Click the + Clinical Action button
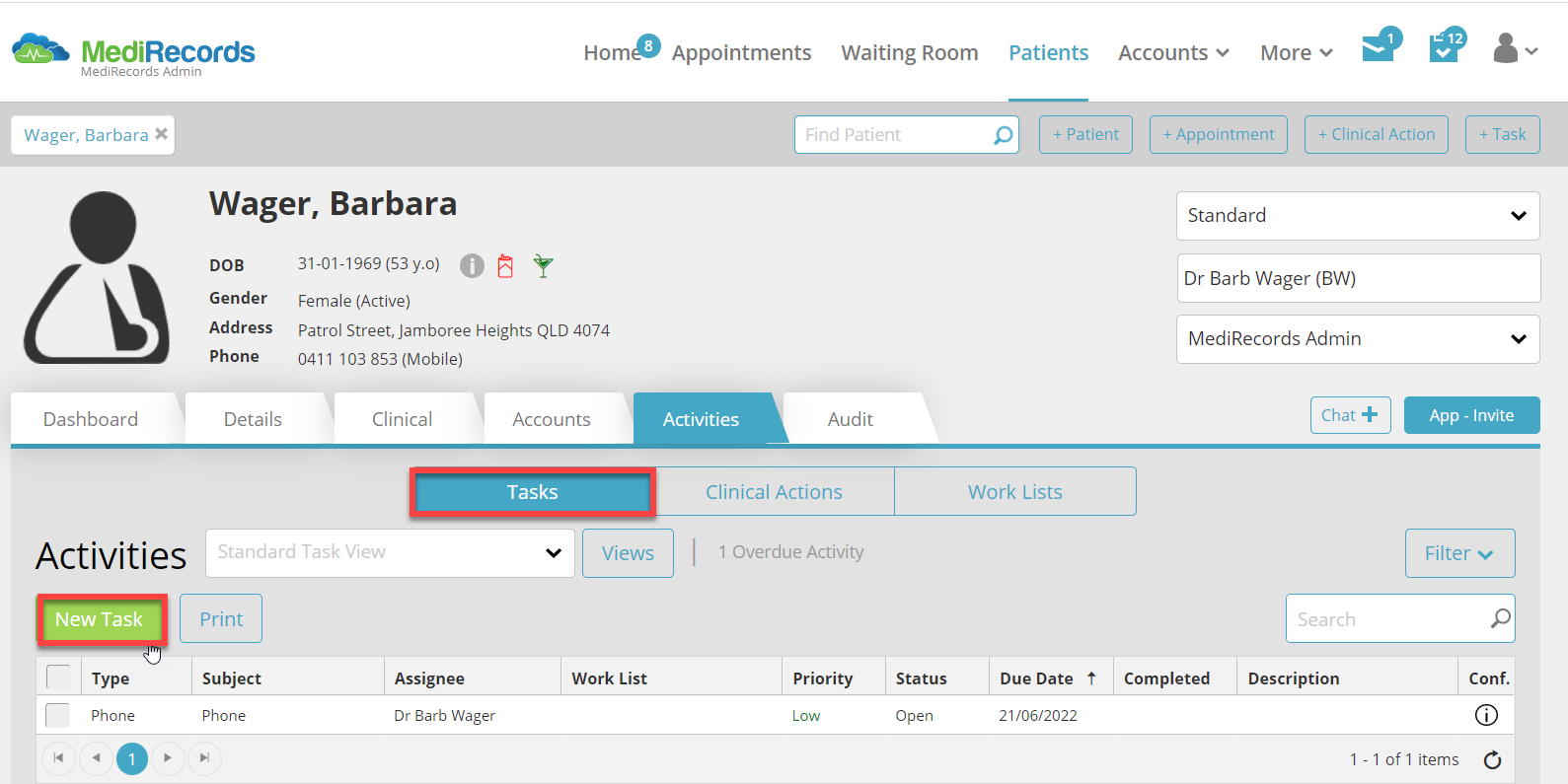The image size is (1568, 784). [1377, 134]
